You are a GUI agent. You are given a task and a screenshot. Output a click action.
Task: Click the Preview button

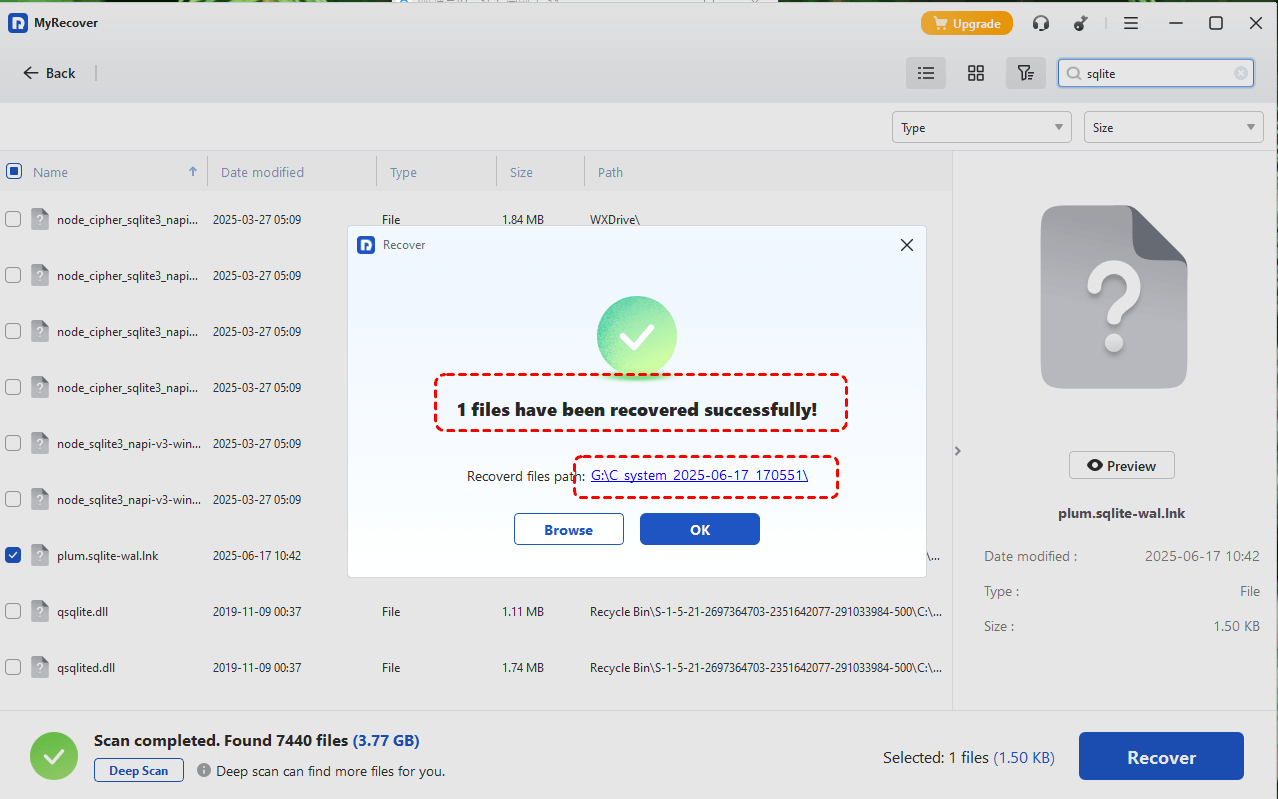point(1122,465)
